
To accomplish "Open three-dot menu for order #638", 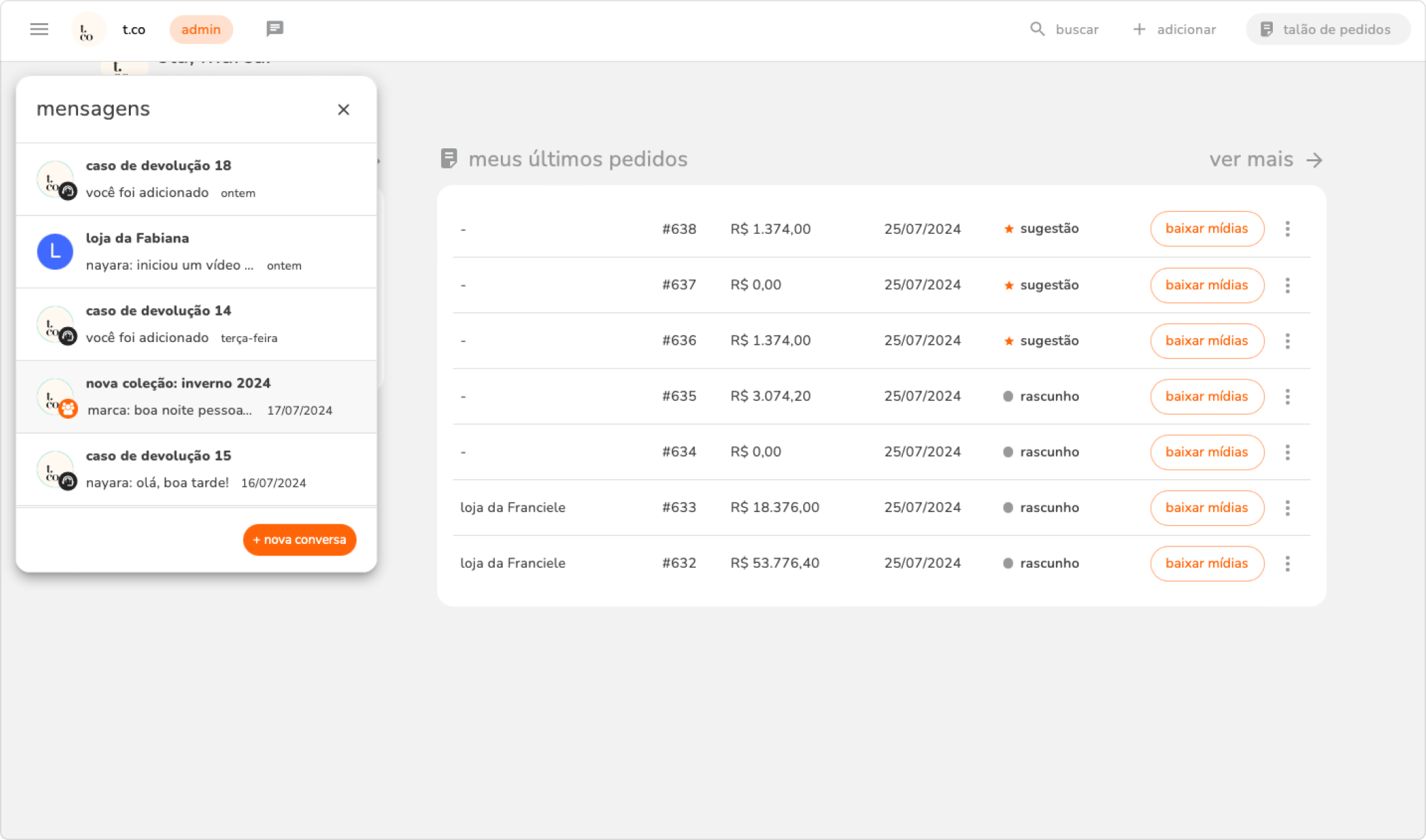I will pyautogui.click(x=1287, y=229).
